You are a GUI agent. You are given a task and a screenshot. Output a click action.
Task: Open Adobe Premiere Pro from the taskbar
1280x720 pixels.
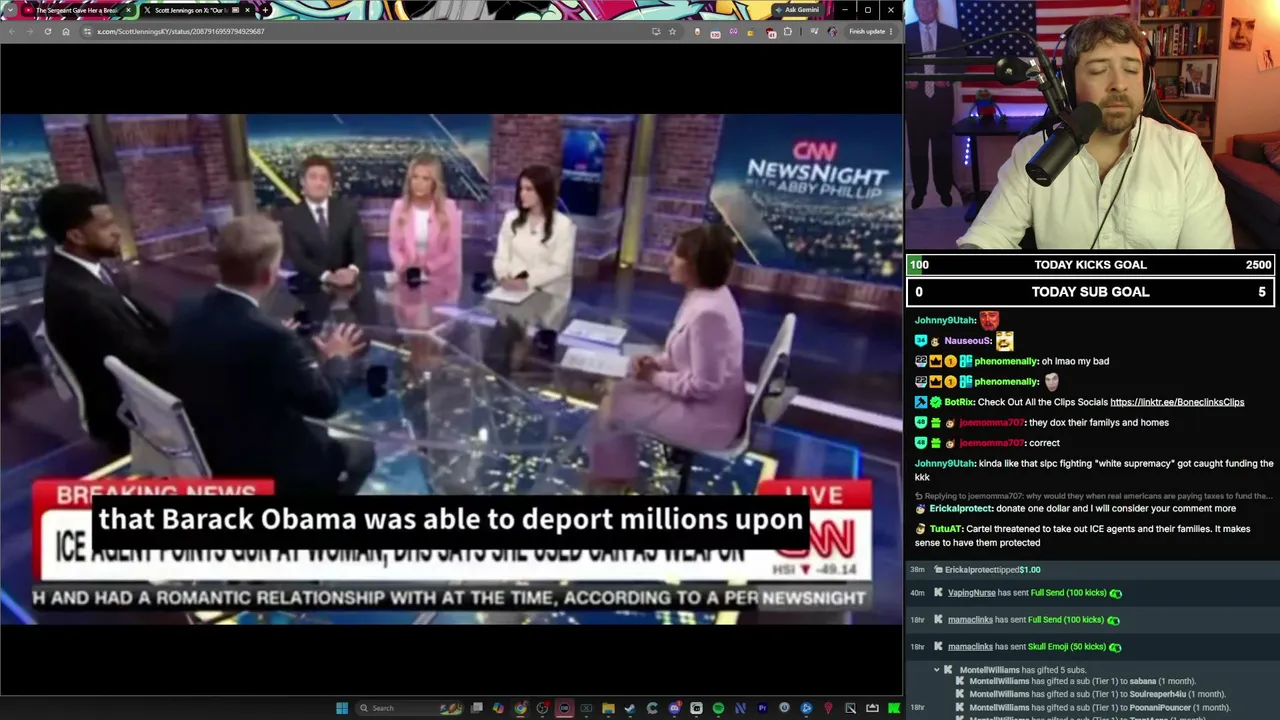pyautogui.click(x=762, y=708)
